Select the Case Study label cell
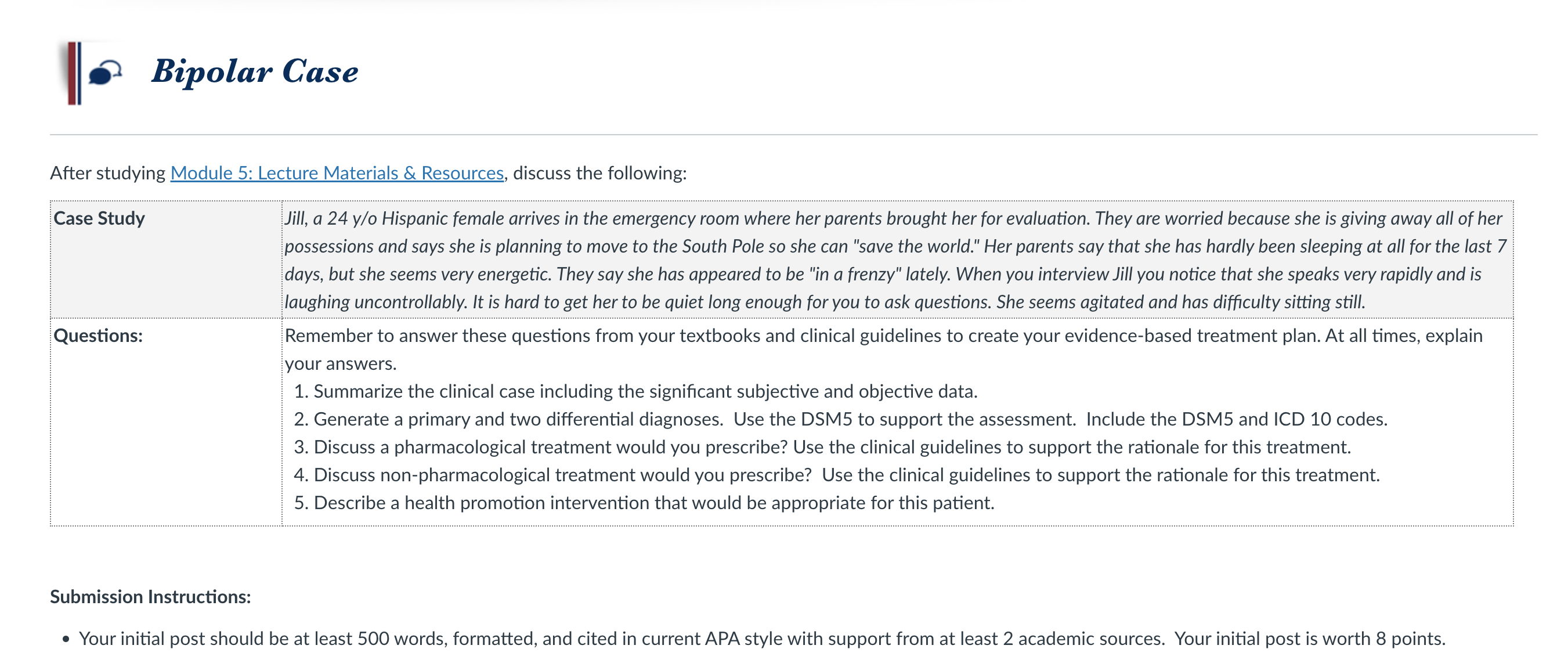Viewport: 1568px width, 656px height. [165, 259]
